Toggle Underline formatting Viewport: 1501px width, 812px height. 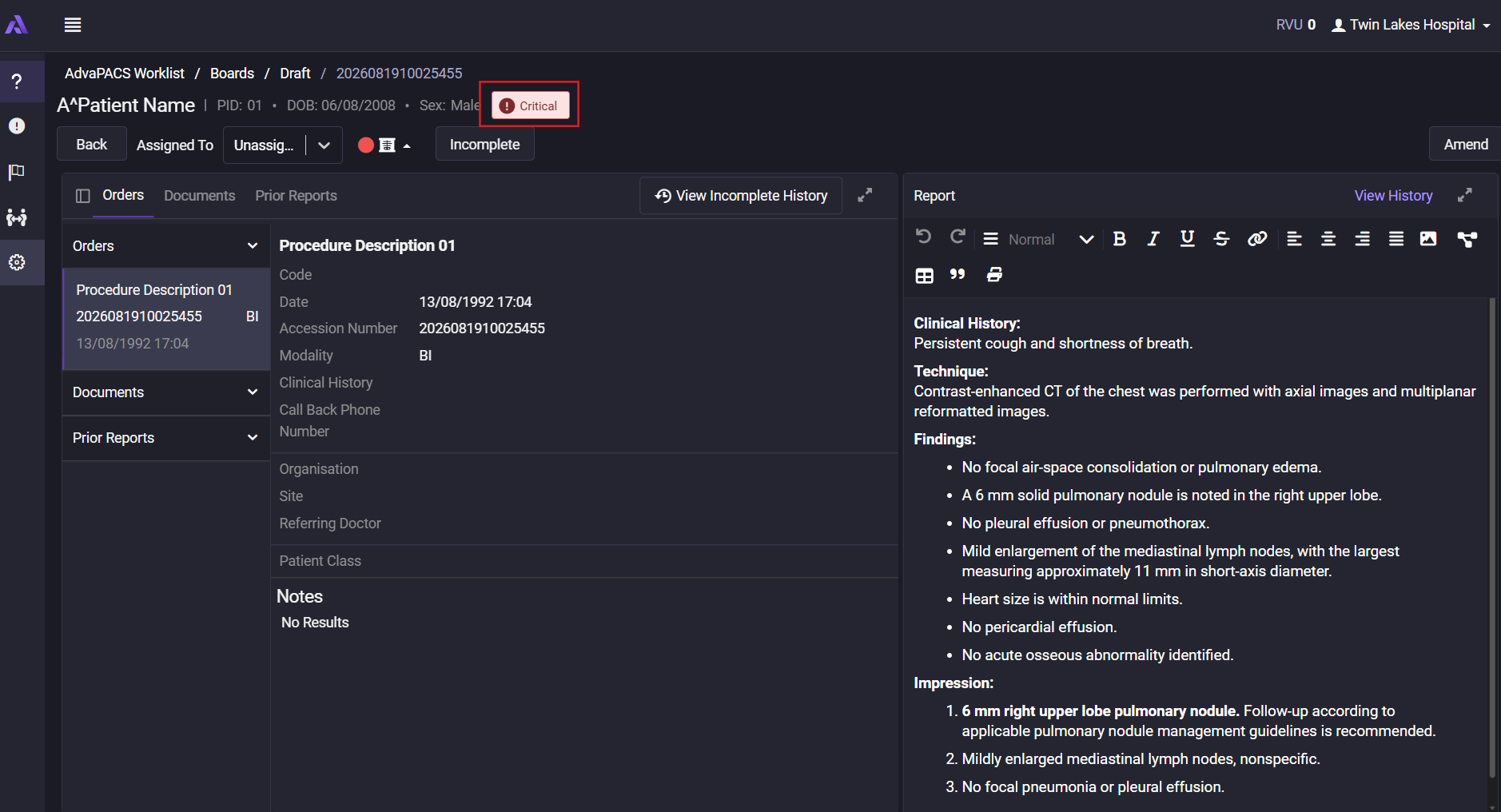(1187, 239)
